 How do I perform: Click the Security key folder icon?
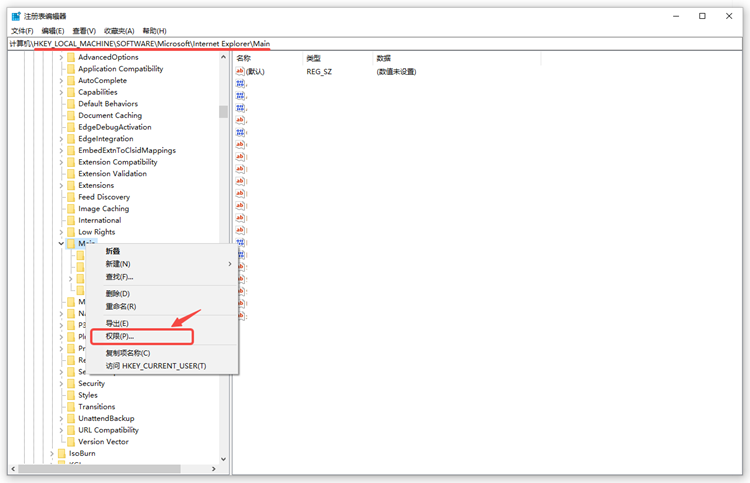pos(71,383)
